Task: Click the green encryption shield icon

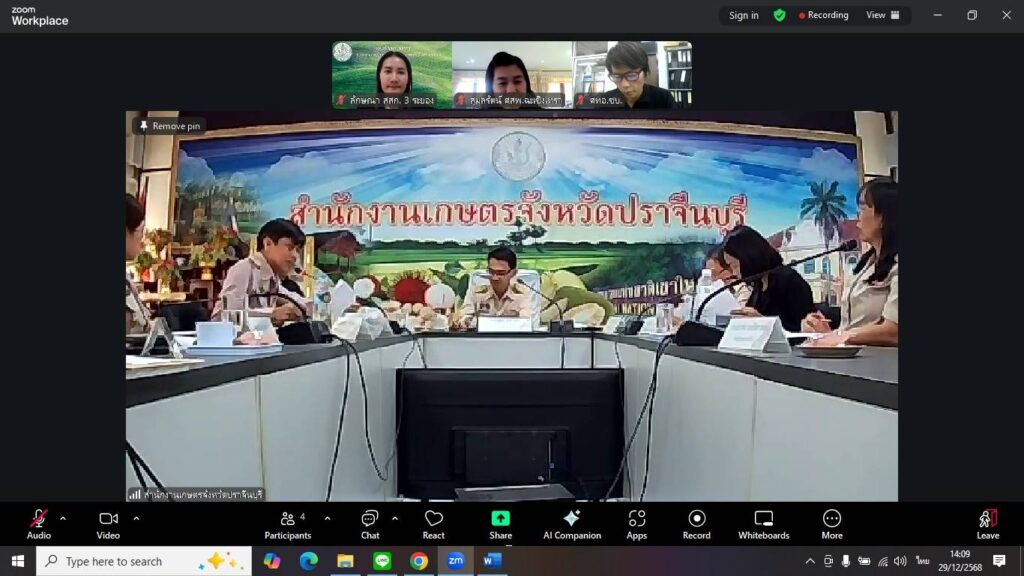Action: (x=780, y=15)
